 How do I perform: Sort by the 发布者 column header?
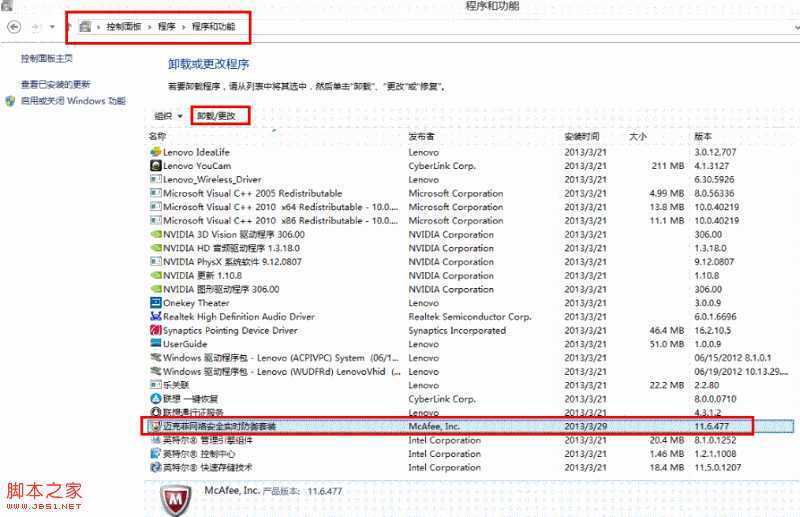pos(421,136)
